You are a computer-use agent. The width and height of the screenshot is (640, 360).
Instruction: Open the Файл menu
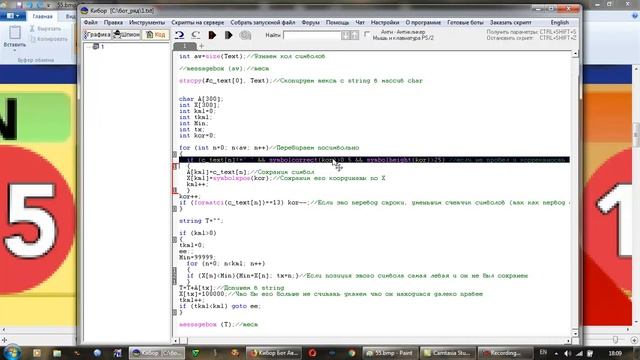click(91, 22)
